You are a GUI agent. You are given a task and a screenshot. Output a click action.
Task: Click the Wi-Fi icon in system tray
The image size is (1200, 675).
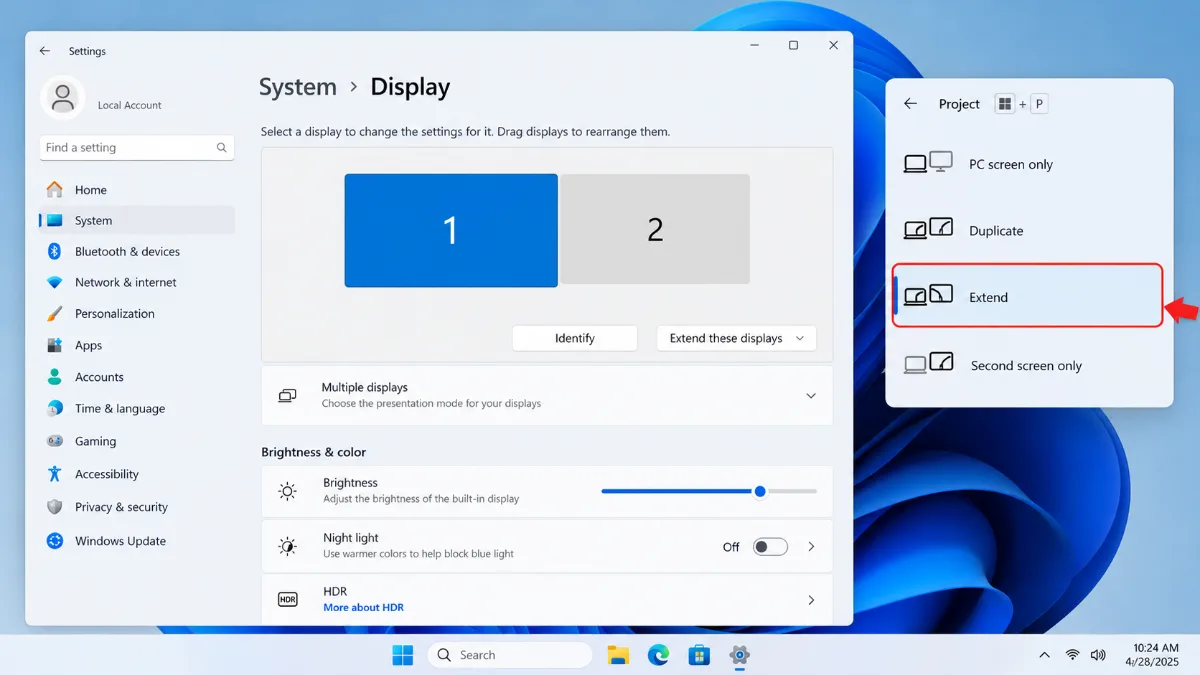pyautogui.click(x=1072, y=655)
